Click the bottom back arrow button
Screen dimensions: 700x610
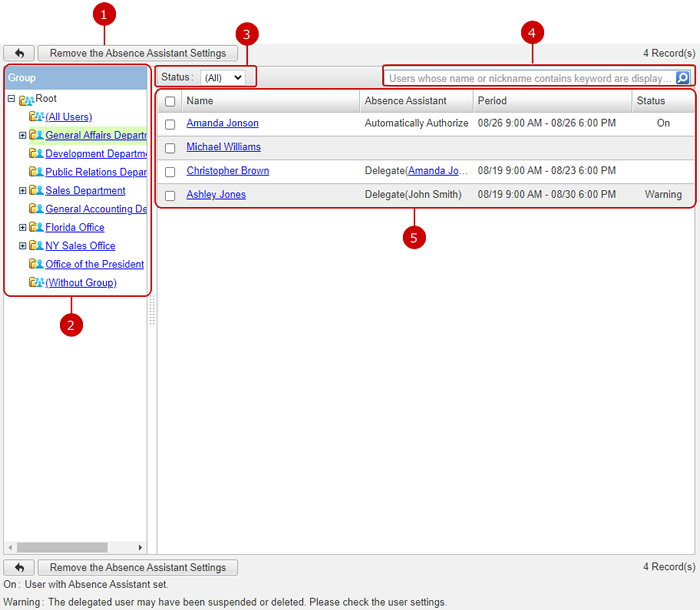pyautogui.click(x=19, y=568)
